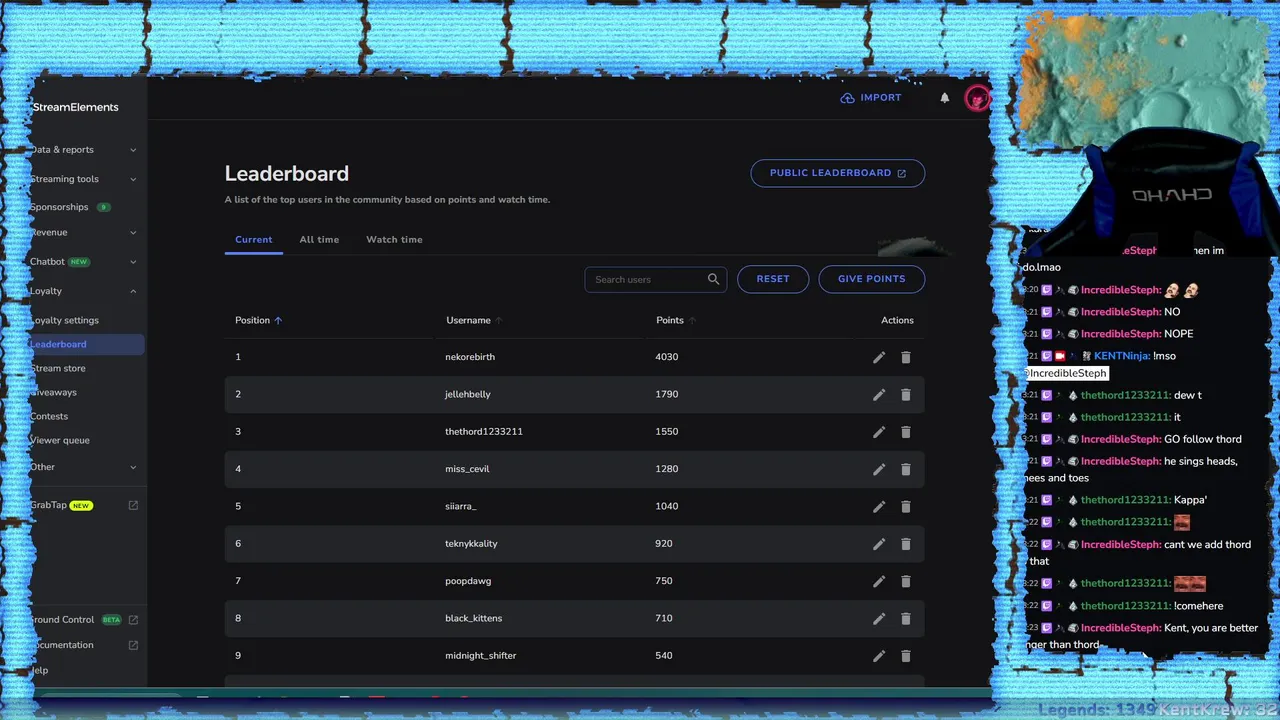Delete siiarra_ from the leaderboard
1280x720 pixels.
click(x=906, y=507)
